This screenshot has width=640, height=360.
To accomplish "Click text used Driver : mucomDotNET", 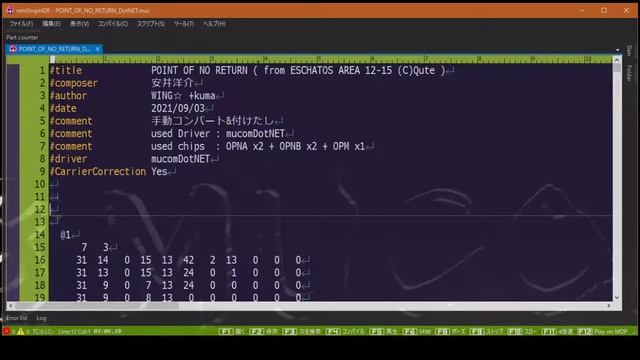I will [x=218, y=133].
